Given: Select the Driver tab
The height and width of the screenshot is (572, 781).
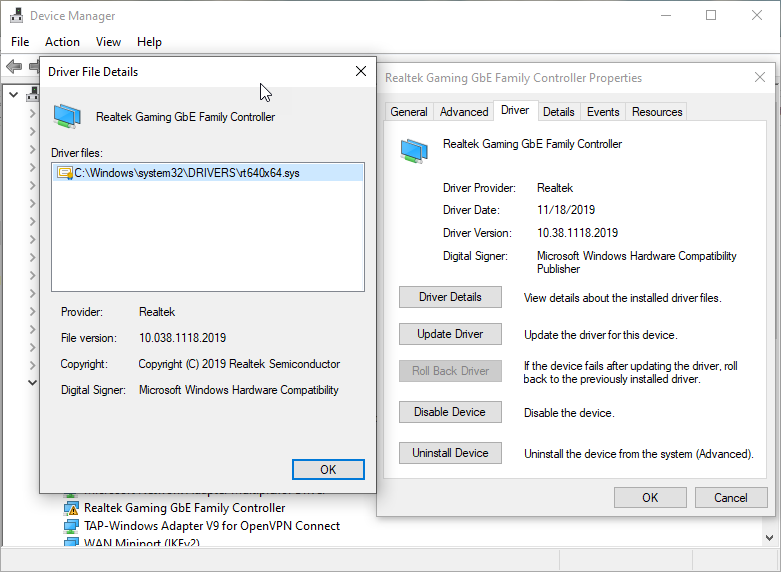Looking at the screenshot, I should click(x=515, y=110).
